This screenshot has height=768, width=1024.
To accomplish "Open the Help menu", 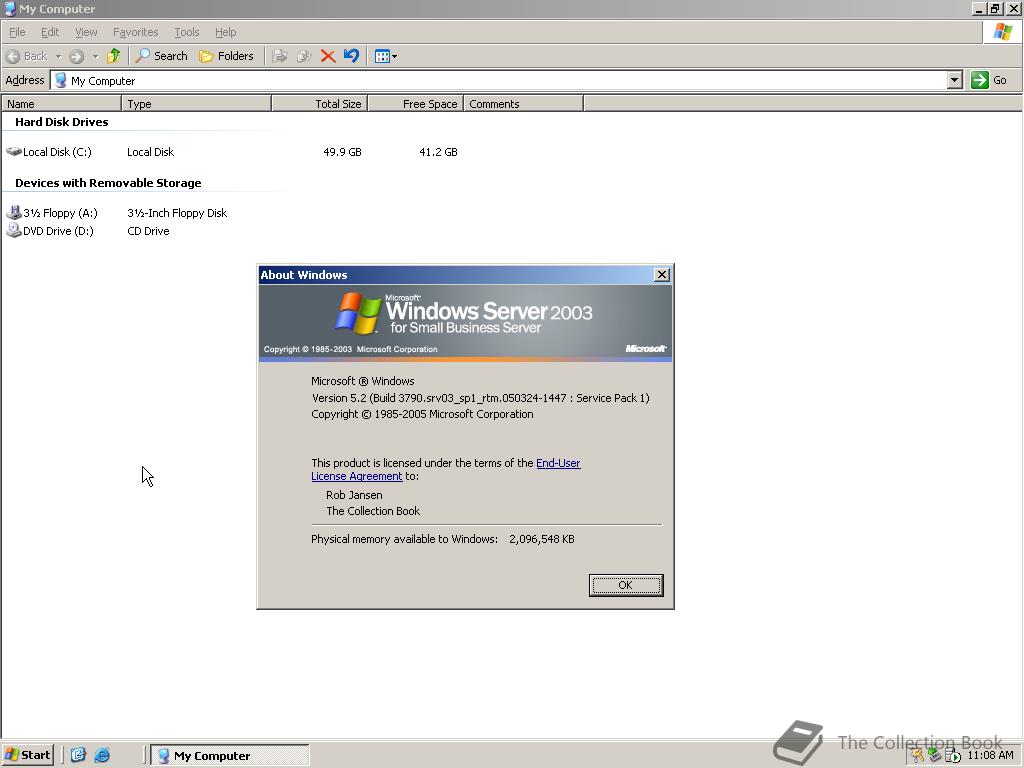I will click(x=225, y=32).
